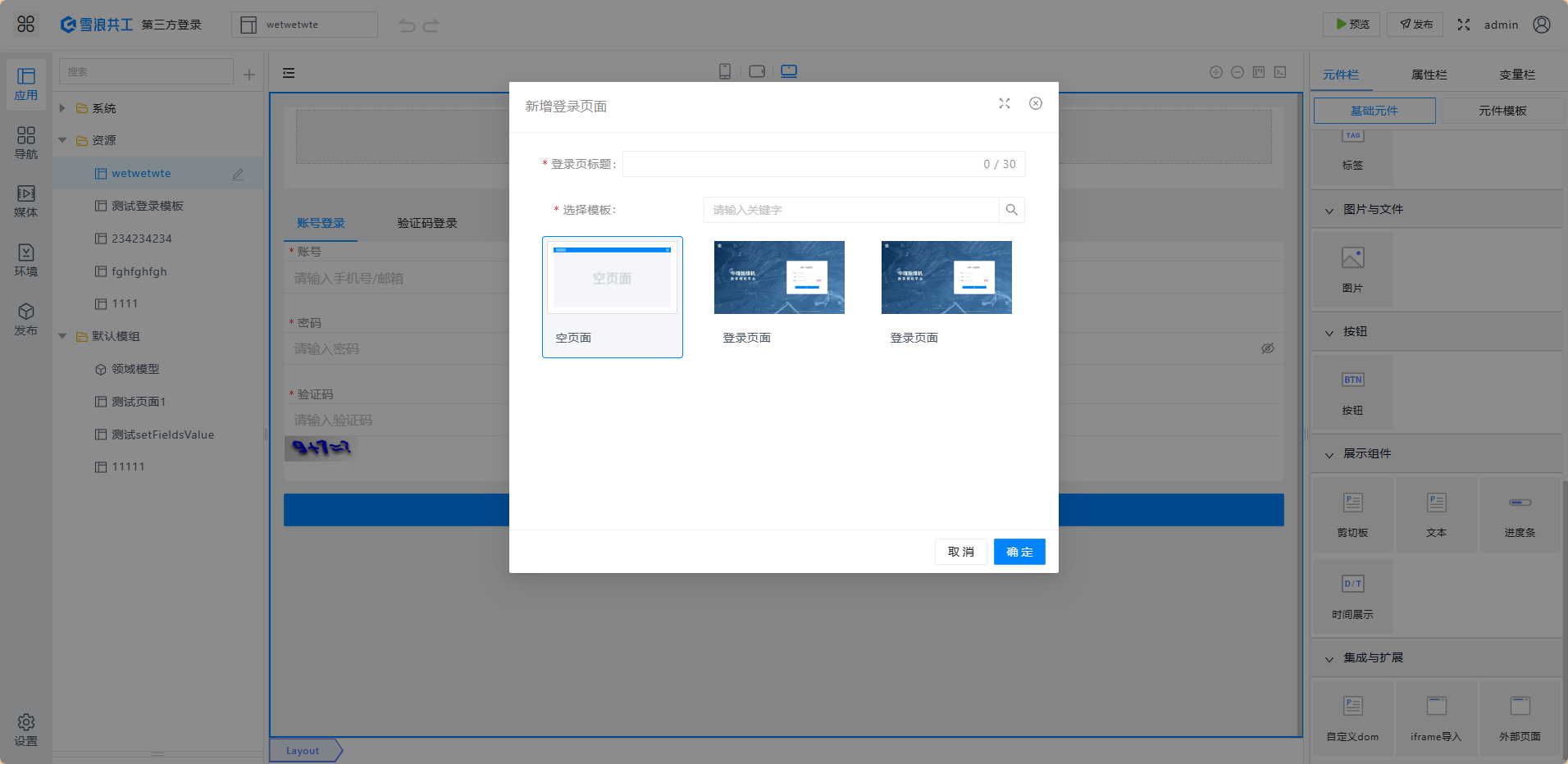Select the 自定义dom component

tap(1353, 718)
